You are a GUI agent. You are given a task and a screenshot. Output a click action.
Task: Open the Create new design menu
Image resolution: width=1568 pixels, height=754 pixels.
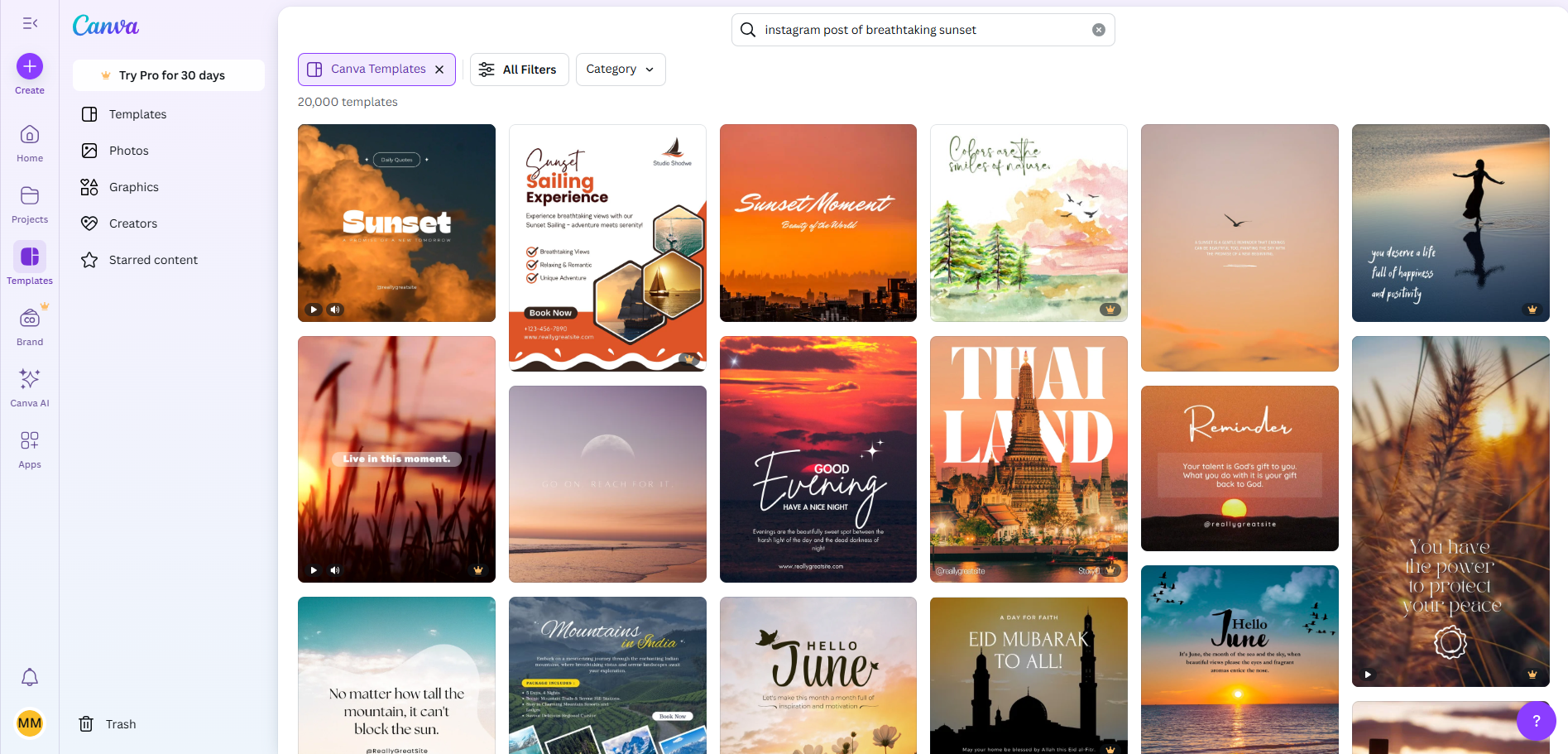tap(29, 66)
